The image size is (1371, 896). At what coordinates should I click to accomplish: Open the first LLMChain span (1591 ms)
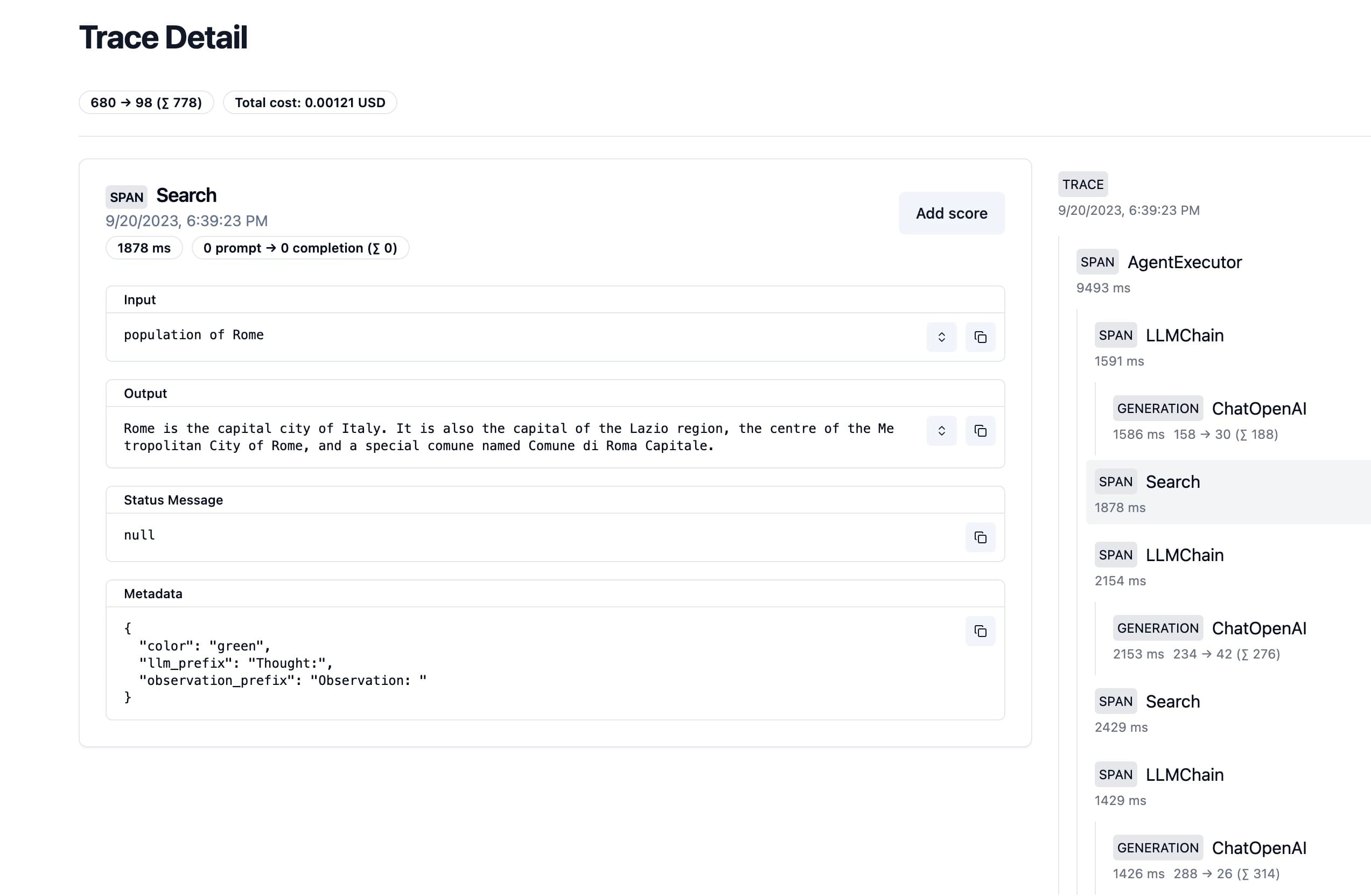tap(1184, 335)
